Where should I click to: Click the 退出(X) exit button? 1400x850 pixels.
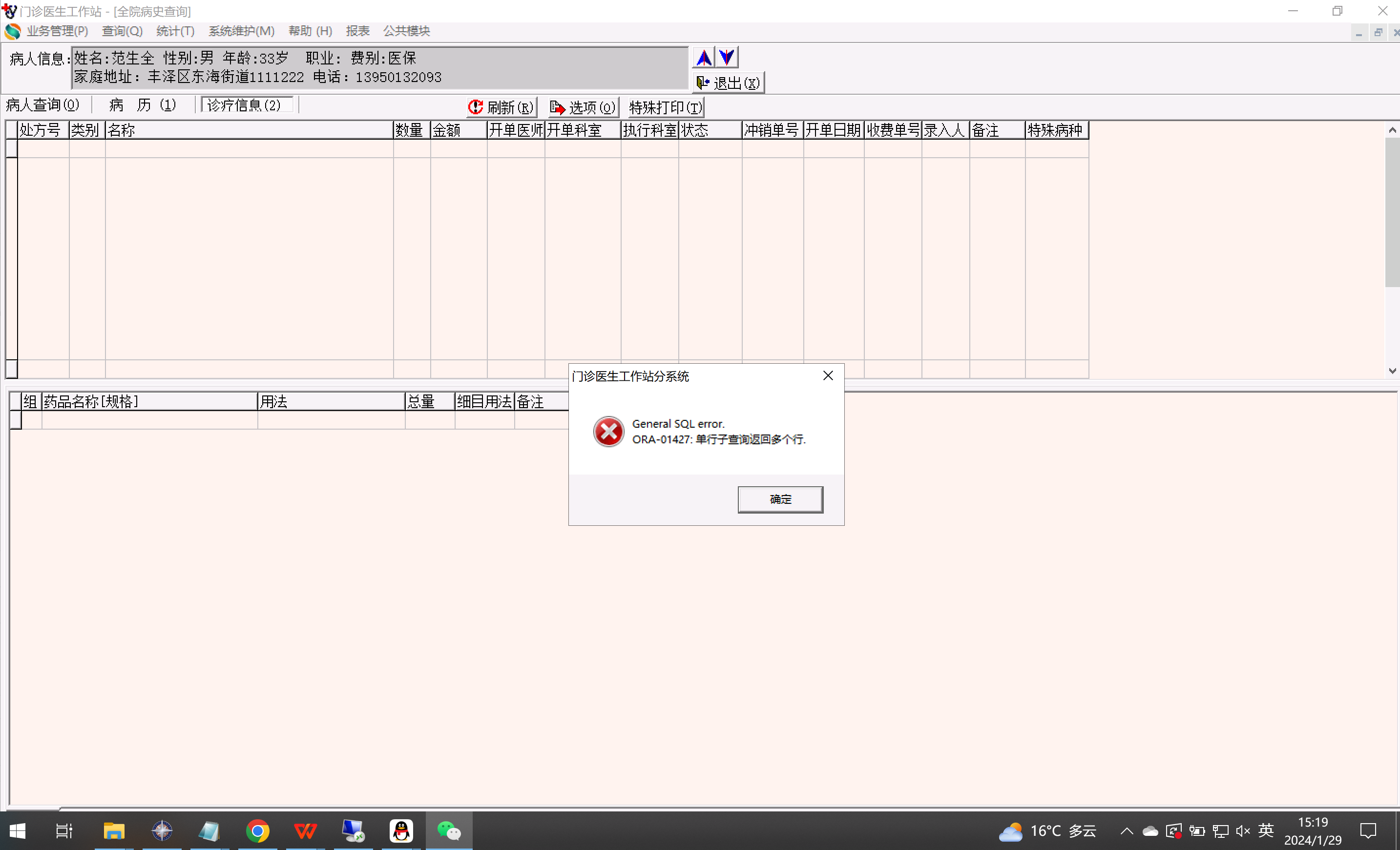(x=729, y=83)
